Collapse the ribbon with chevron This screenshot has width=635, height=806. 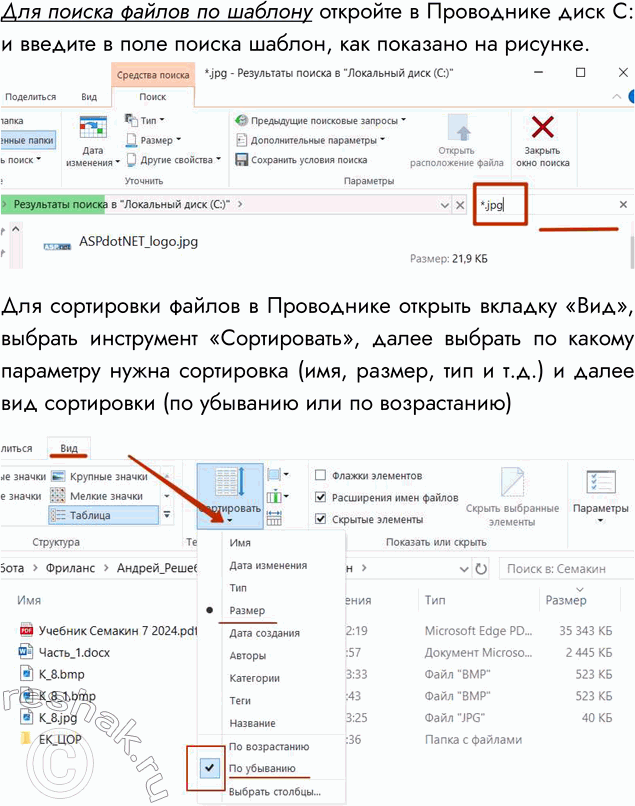(x=616, y=97)
